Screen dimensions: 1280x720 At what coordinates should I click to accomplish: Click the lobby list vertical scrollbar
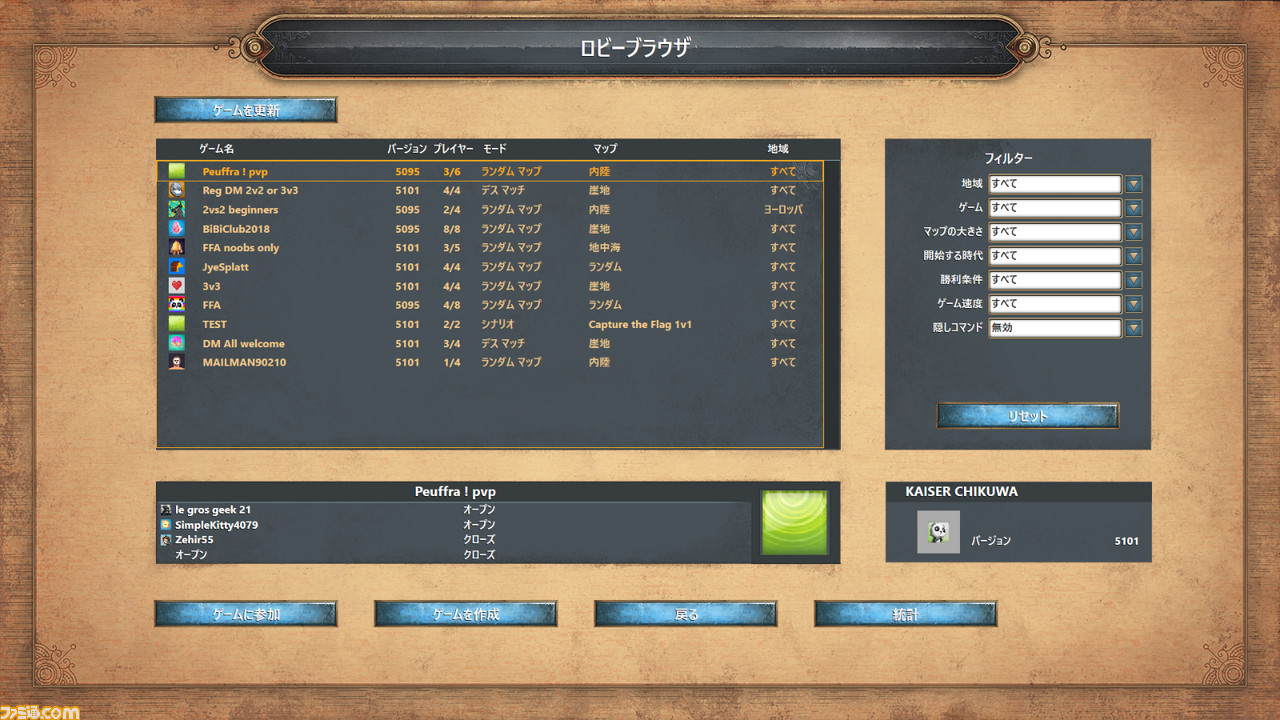point(831,304)
